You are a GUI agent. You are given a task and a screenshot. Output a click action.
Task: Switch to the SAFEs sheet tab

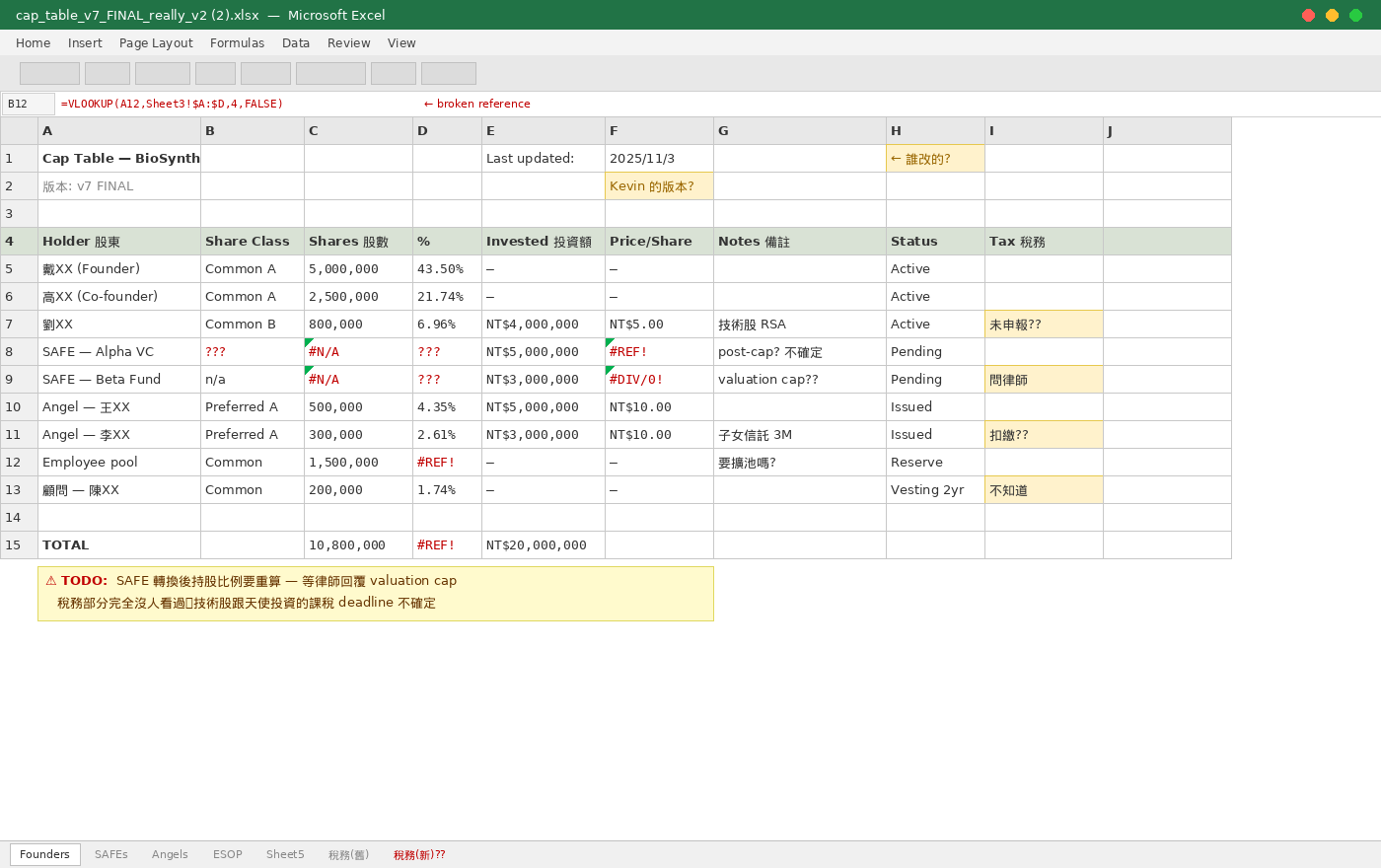[111, 854]
